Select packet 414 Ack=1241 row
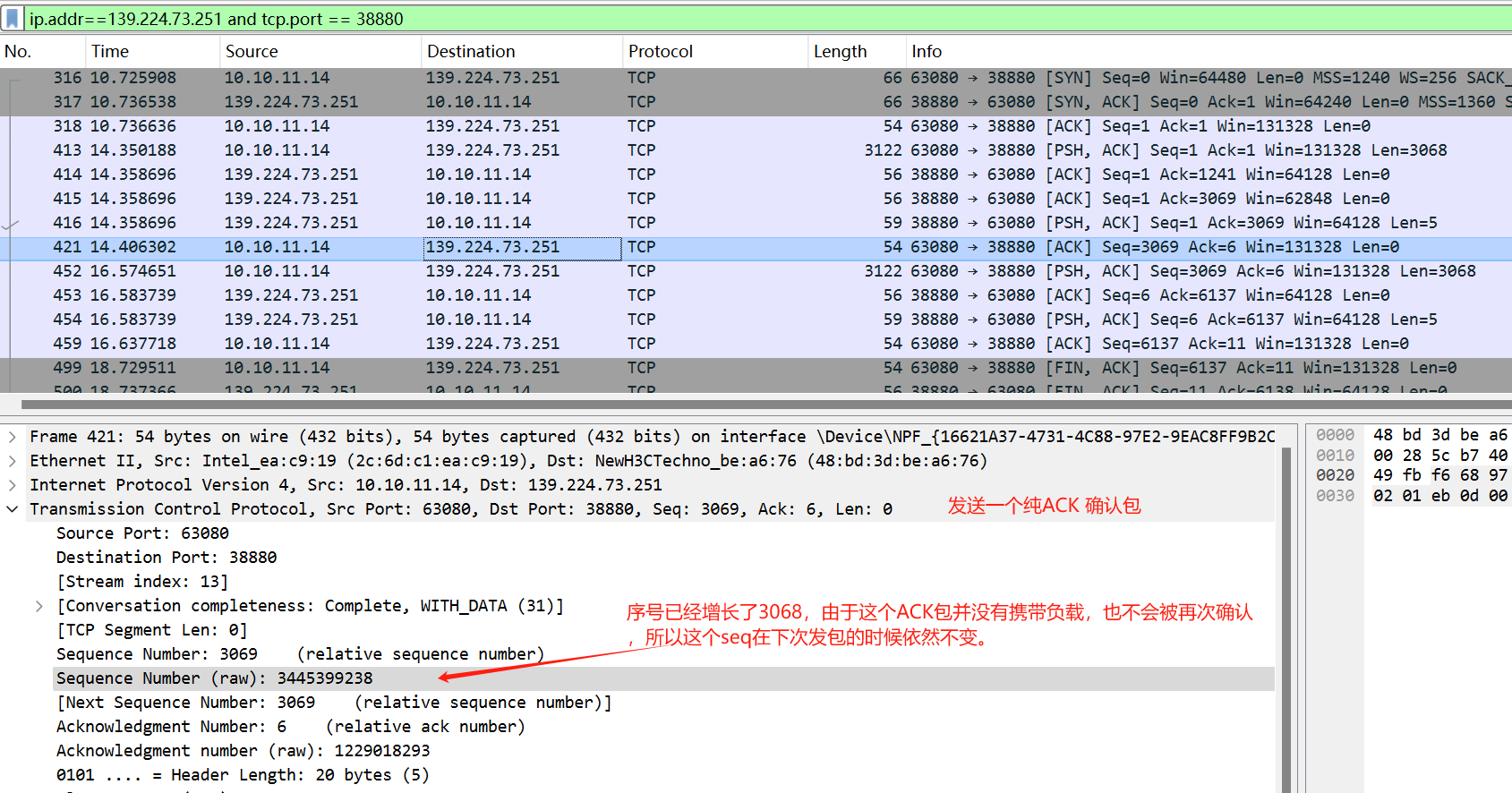The image size is (1512, 793). pos(756,175)
